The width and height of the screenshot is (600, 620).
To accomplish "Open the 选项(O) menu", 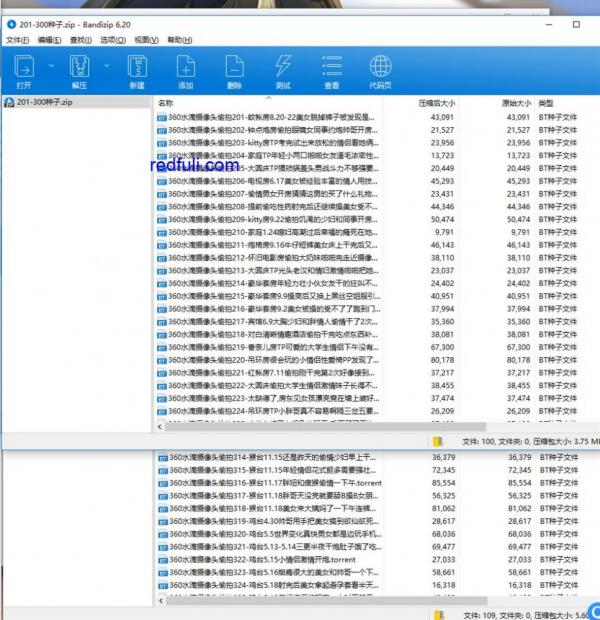I will coord(113,40).
